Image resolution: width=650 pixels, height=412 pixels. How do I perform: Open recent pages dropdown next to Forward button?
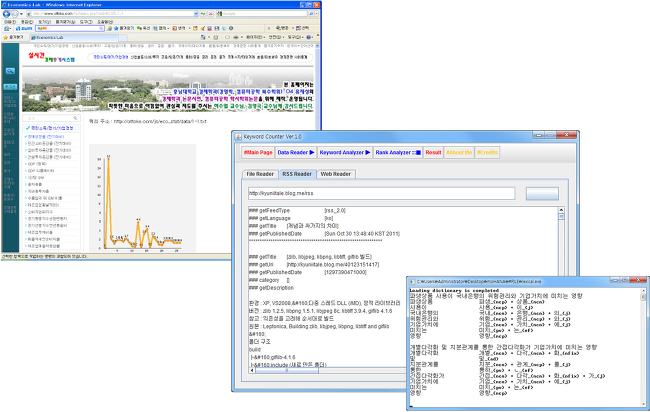[22, 14]
